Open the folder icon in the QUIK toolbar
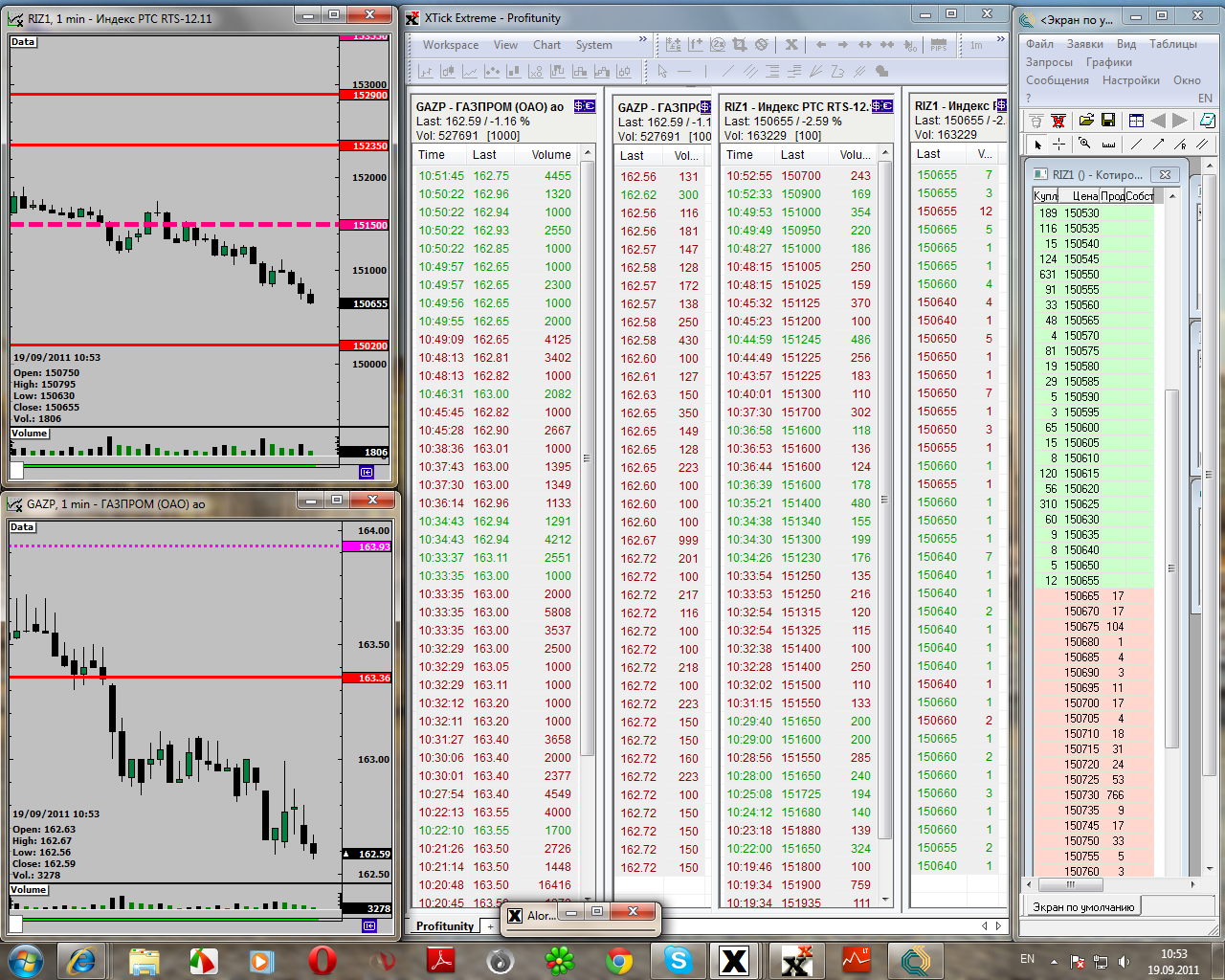Viewport: 1225px width, 980px height. pyautogui.click(x=1086, y=121)
